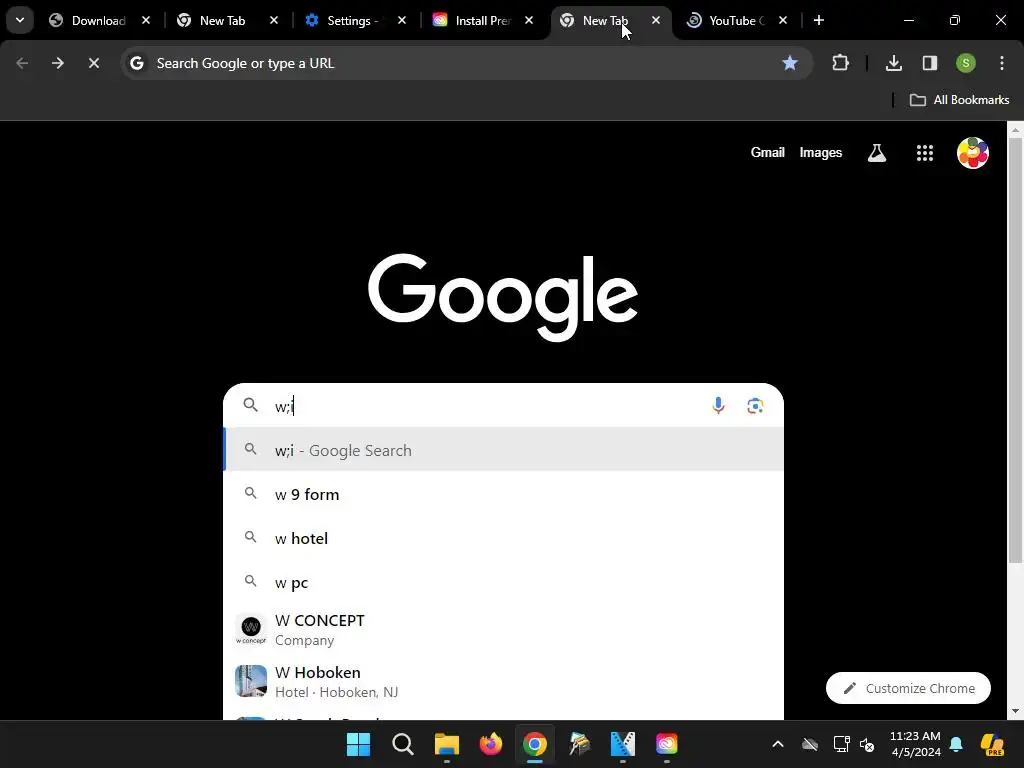The width and height of the screenshot is (1024, 768).
Task: Open the notifications bell icon
Action: 956,744
